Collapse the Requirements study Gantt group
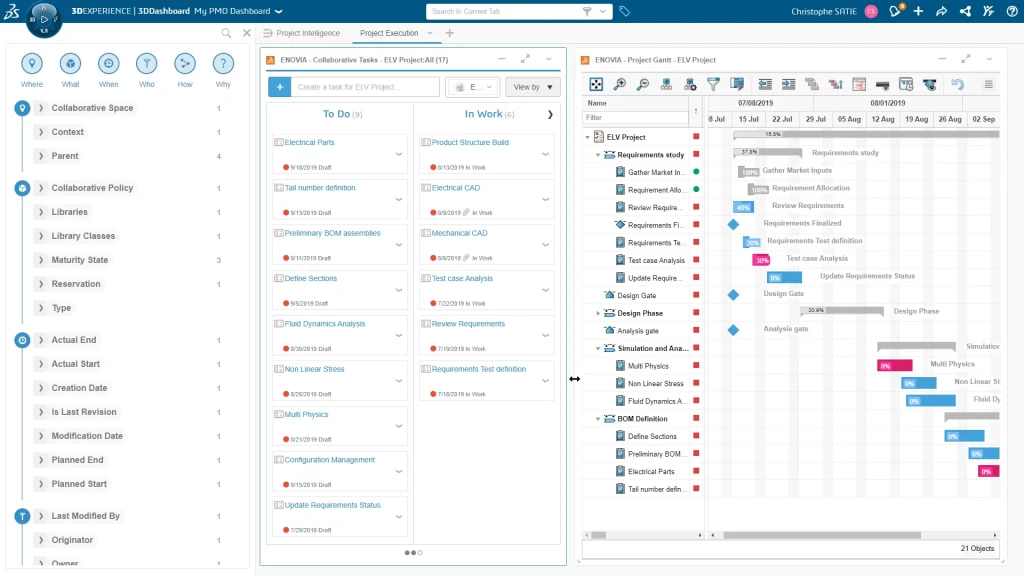The height and width of the screenshot is (576, 1024). 599,155
